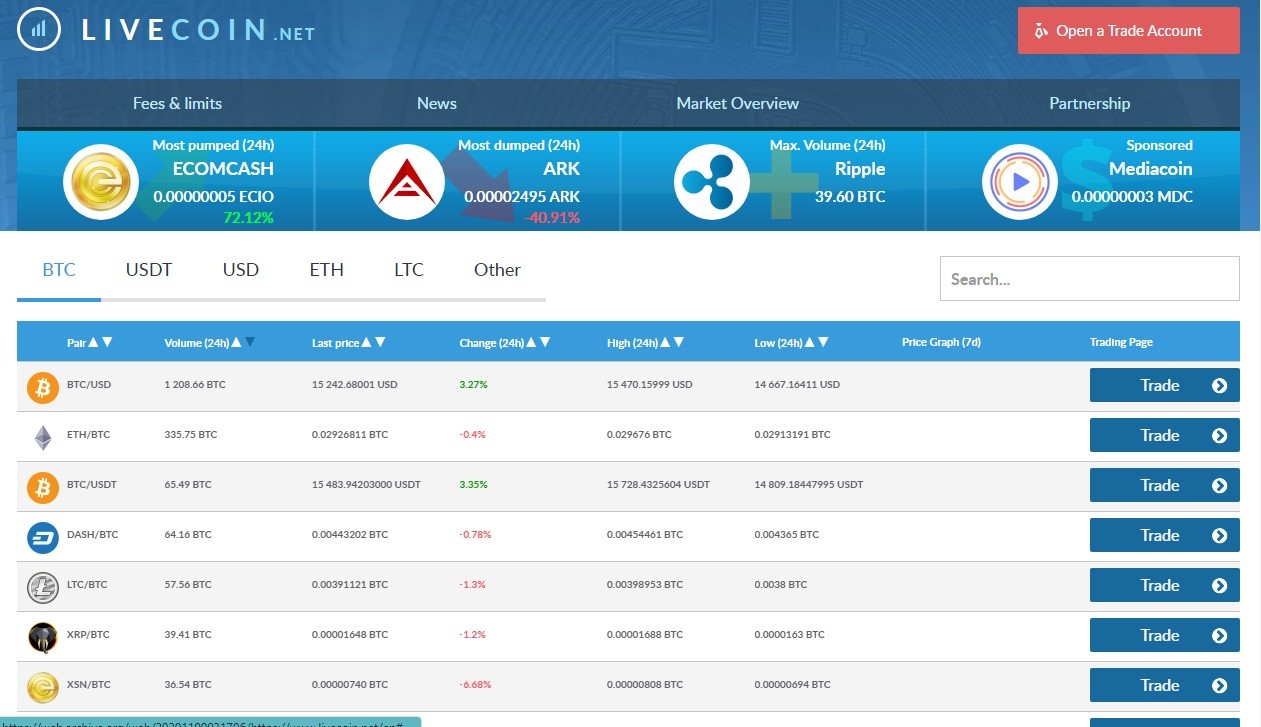The image size is (1261, 727).
Task: Sort Change (24h) descending with down arrow
Action: pos(545,342)
